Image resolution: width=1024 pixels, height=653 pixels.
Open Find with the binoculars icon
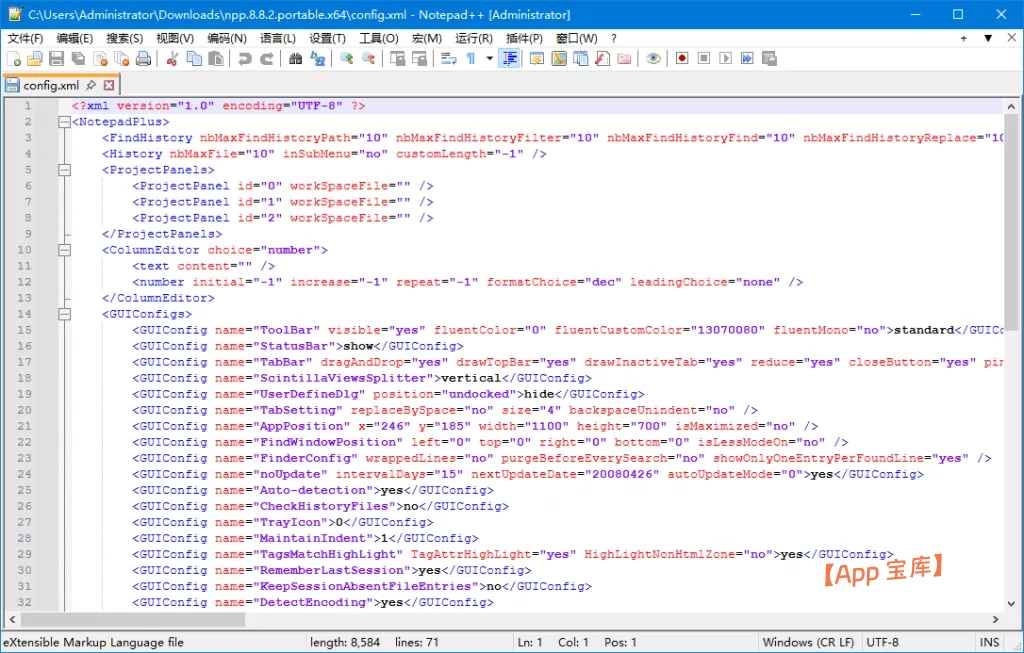point(296,59)
